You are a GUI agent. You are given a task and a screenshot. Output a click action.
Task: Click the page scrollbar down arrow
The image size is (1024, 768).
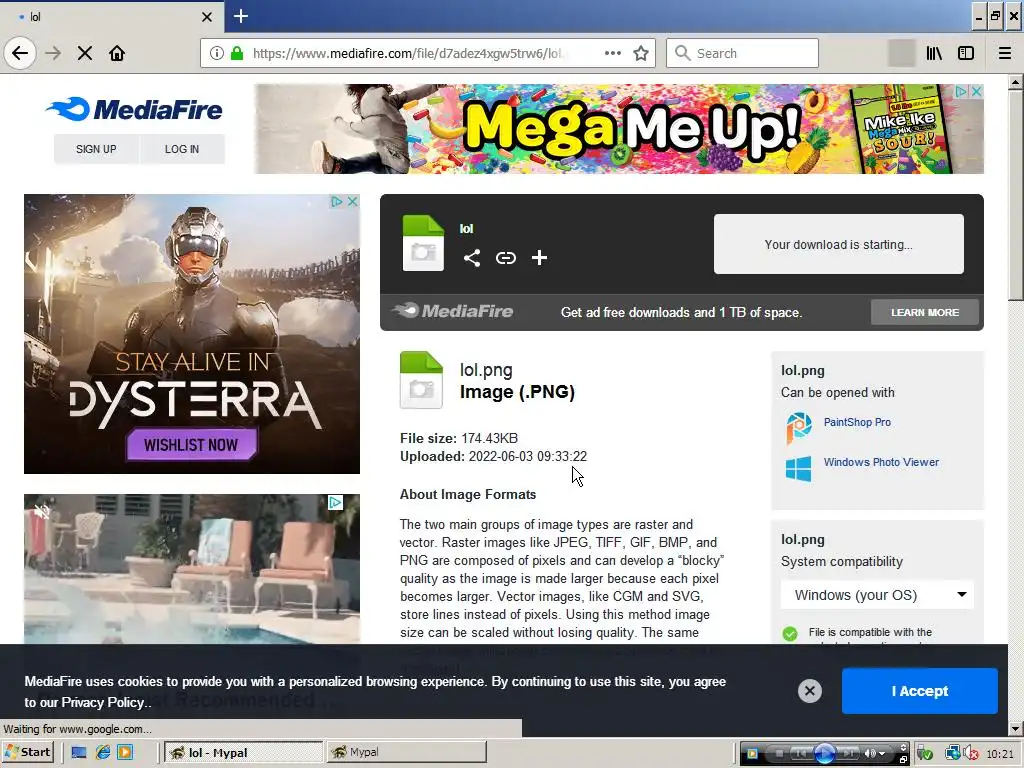pyautogui.click(x=1016, y=728)
